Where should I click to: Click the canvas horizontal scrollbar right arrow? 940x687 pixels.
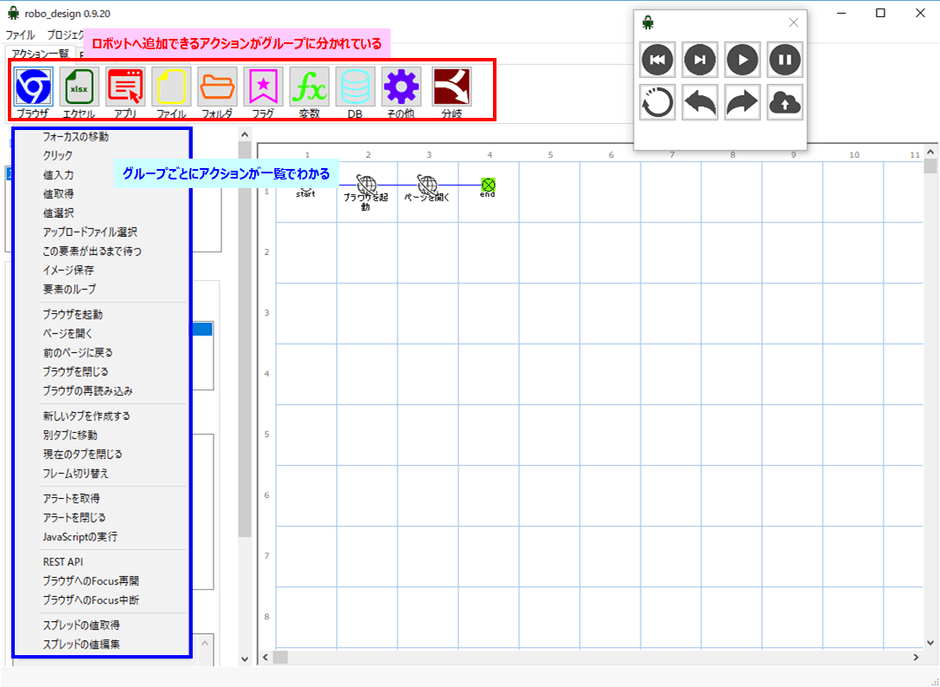[916, 657]
